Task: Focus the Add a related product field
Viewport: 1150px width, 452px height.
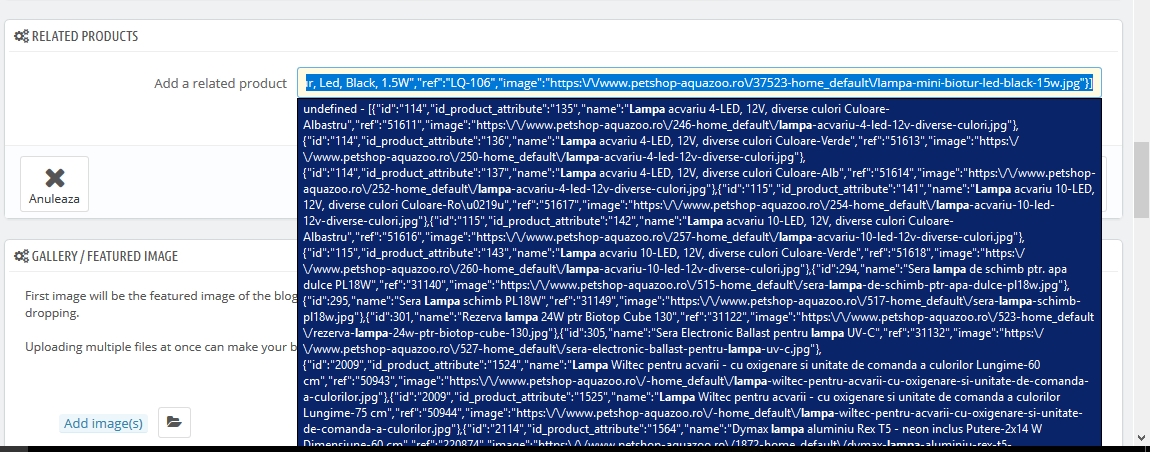Action: (699, 83)
